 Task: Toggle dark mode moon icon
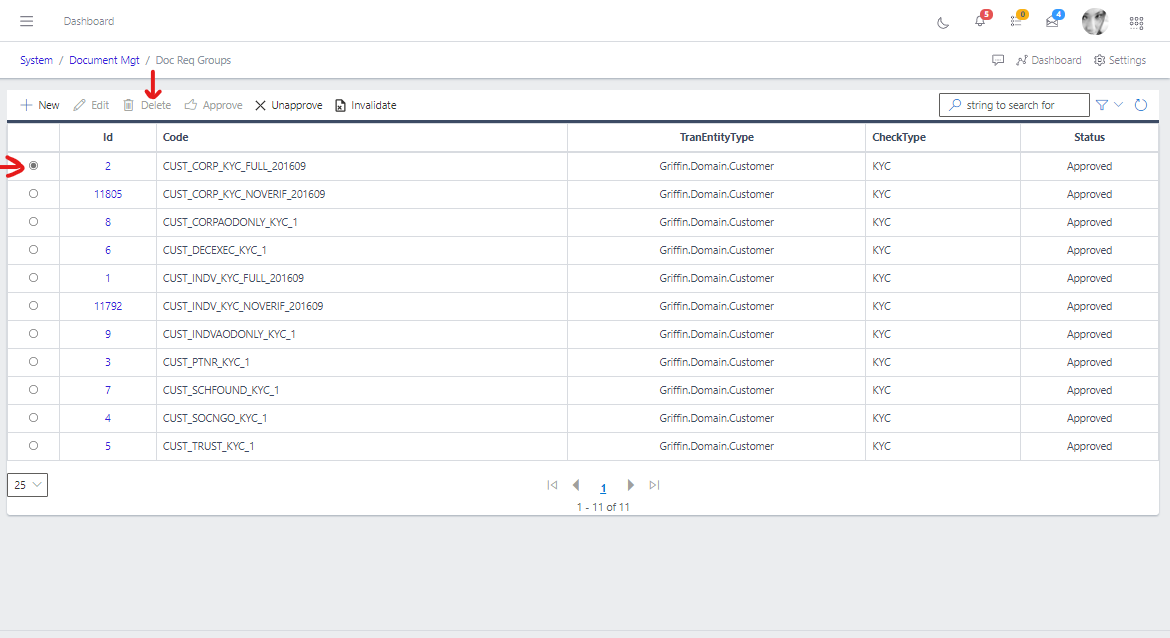tap(943, 22)
